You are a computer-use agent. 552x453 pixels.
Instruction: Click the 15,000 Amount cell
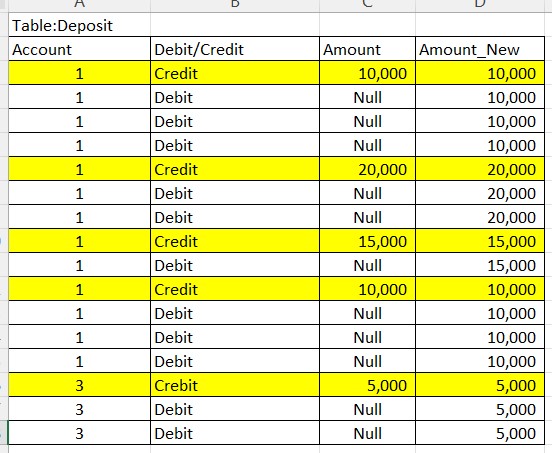(x=368, y=241)
